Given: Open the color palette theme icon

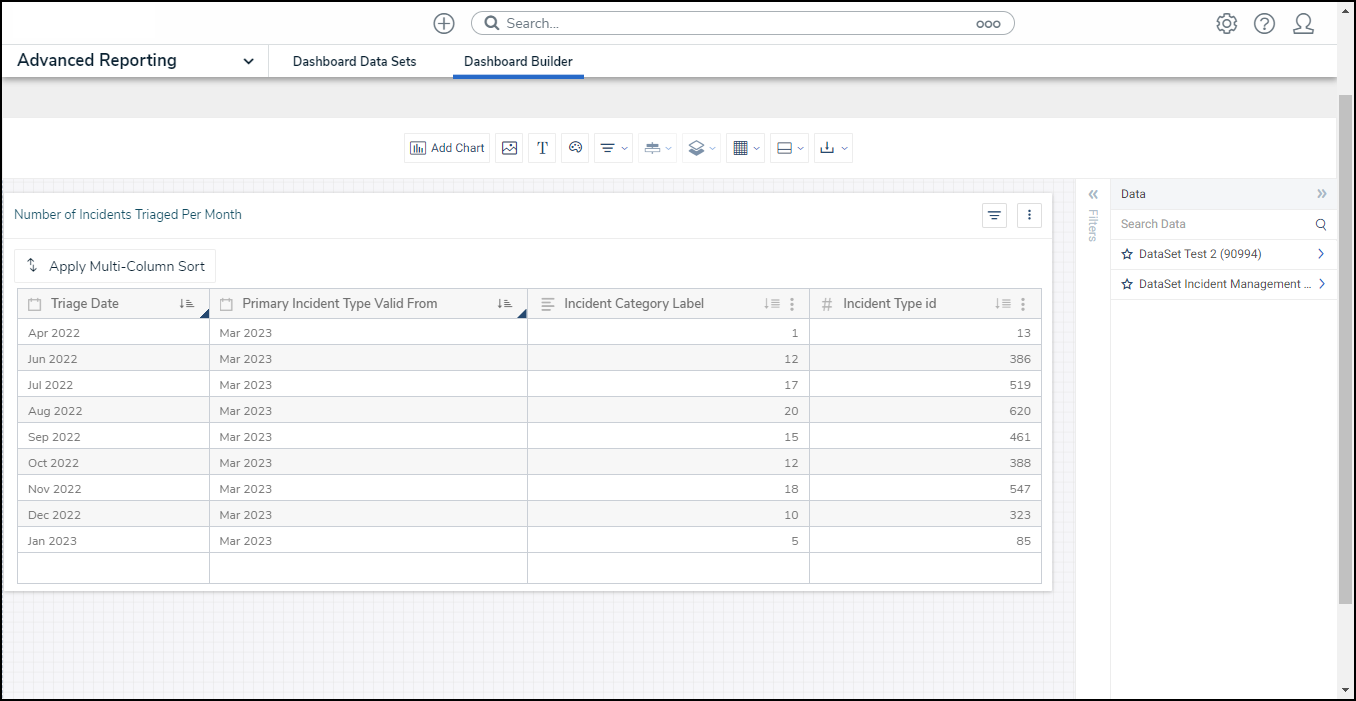Looking at the screenshot, I should point(575,148).
